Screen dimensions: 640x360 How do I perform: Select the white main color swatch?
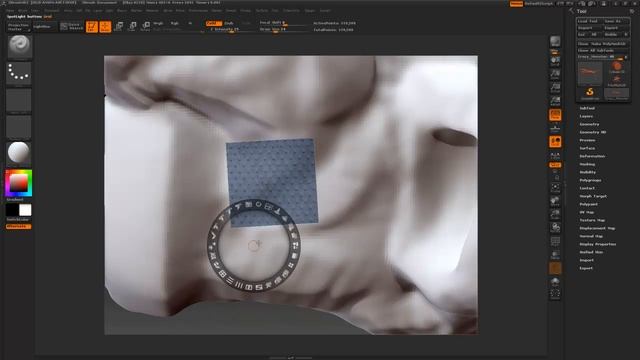(x=25, y=210)
